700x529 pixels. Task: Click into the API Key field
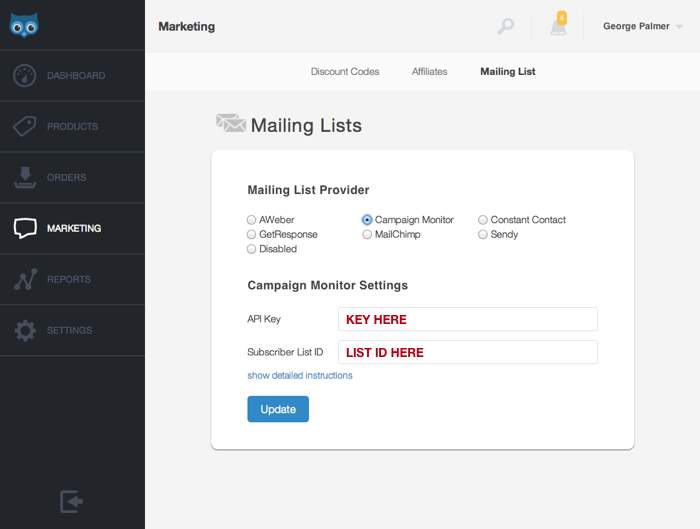pyautogui.click(x=468, y=319)
